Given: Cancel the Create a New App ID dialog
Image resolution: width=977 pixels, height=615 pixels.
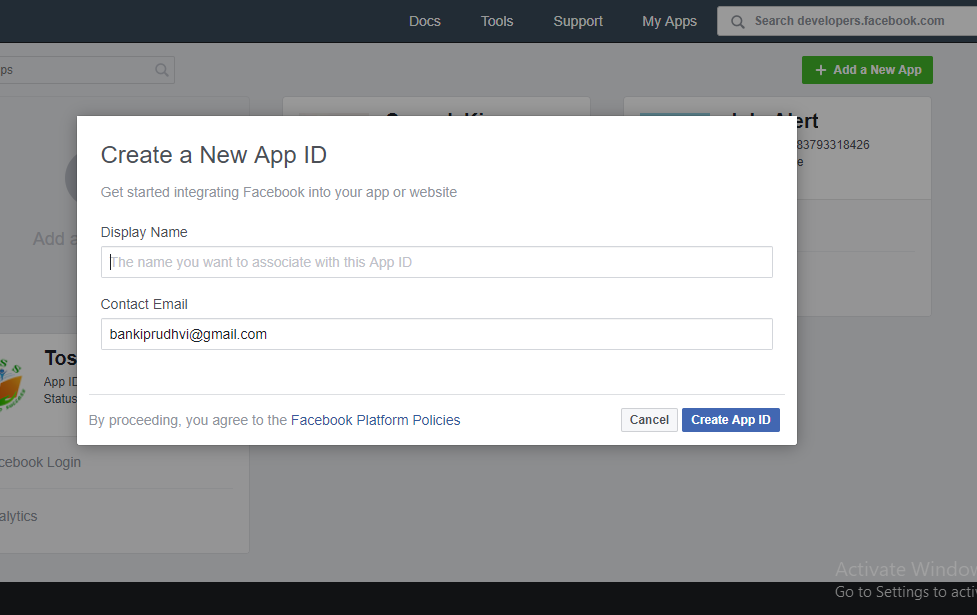Looking at the screenshot, I should (649, 420).
